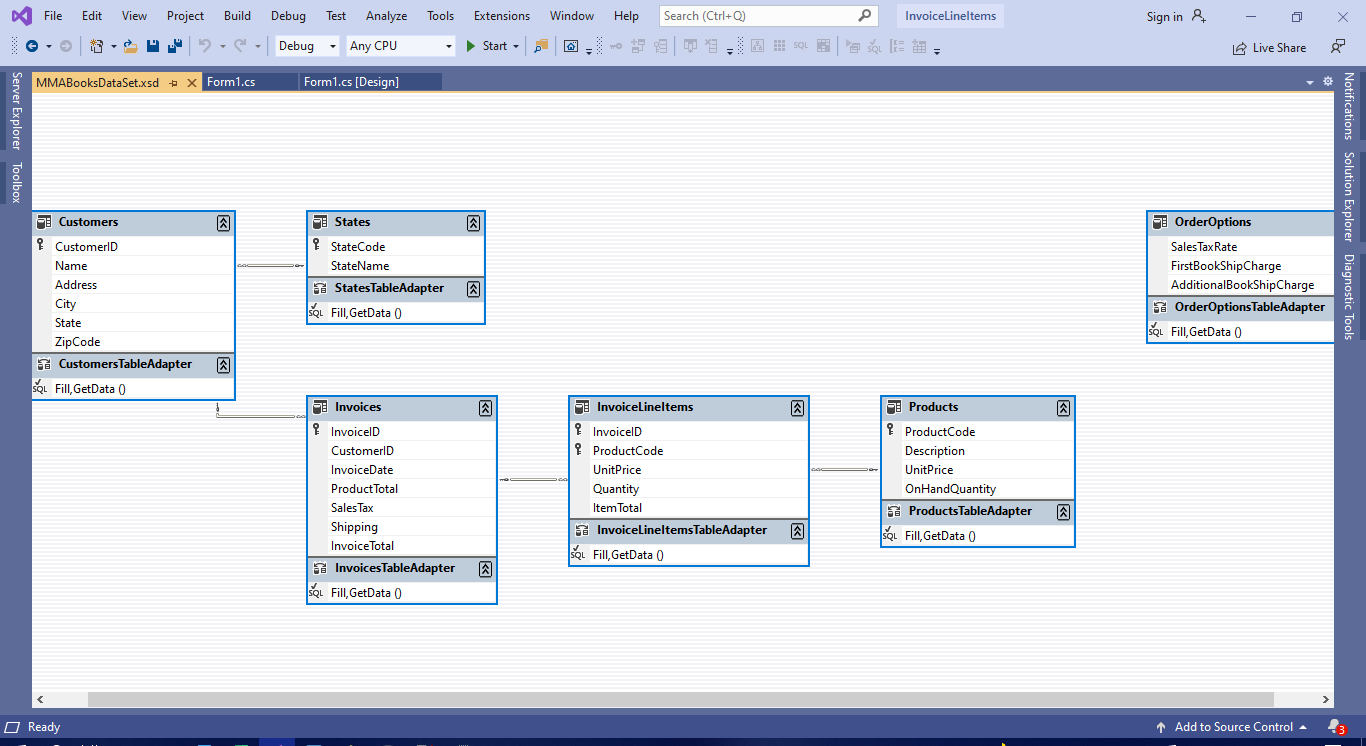Collapse the Invoices table columns

pos(485,408)
